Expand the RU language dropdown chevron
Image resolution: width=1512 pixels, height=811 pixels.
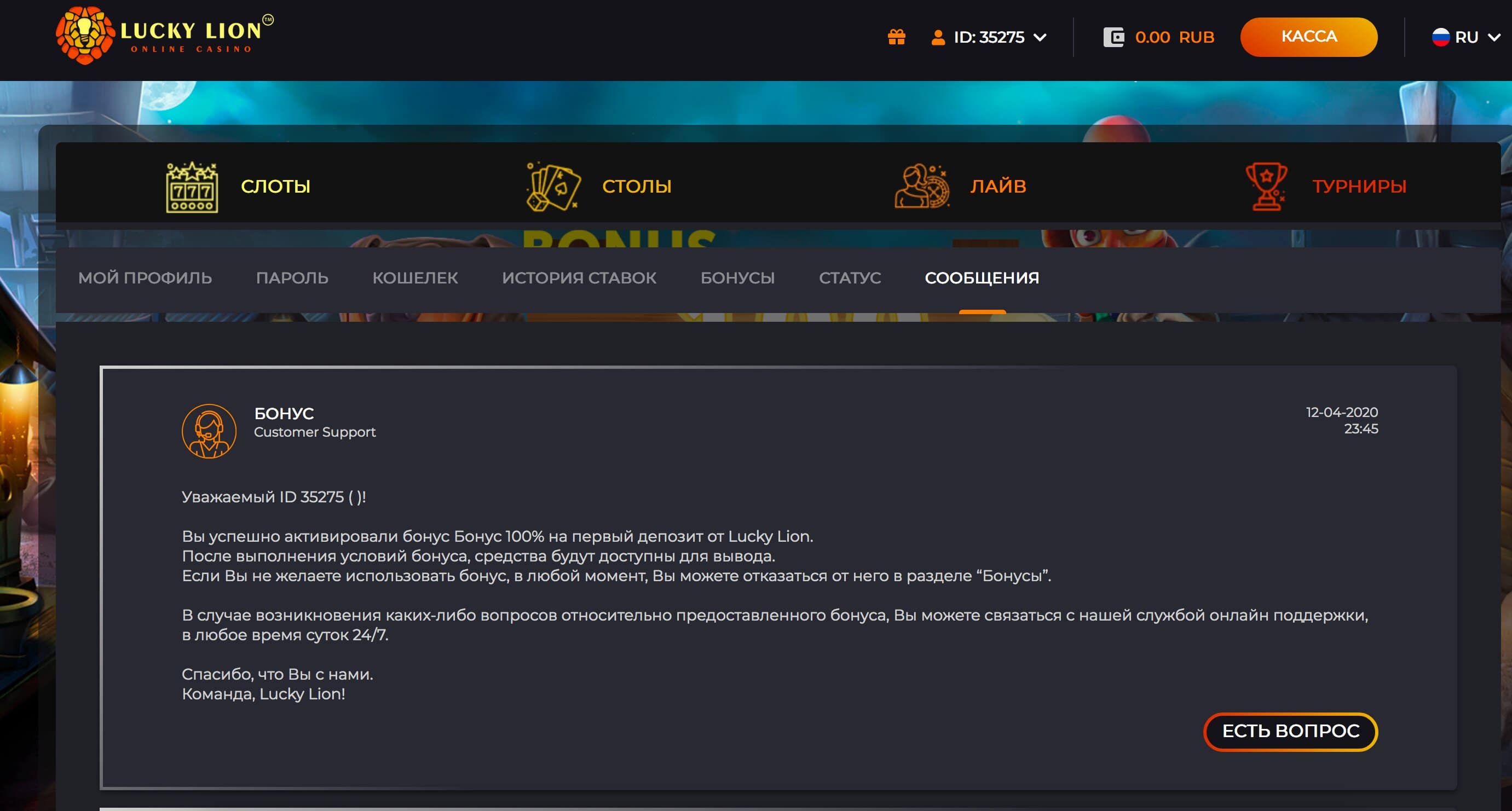(x=1494, y=38)
